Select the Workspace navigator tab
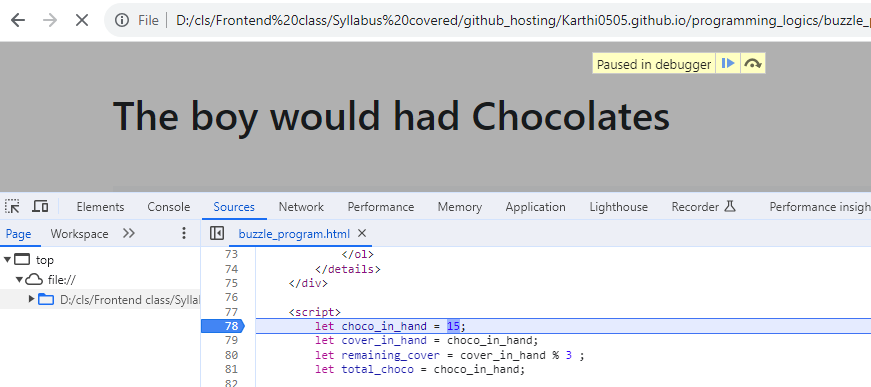871x387 pixels. [x=79, y=234]
